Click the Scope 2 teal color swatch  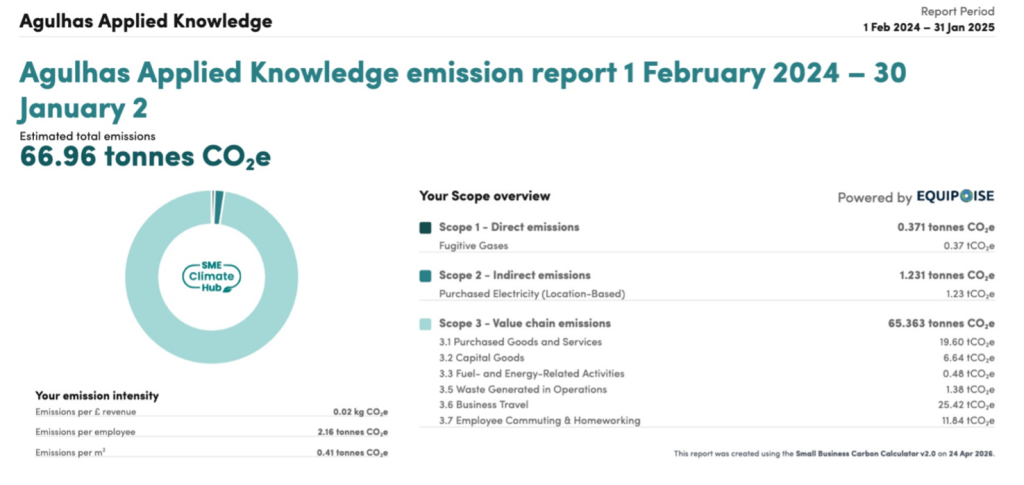426,276
